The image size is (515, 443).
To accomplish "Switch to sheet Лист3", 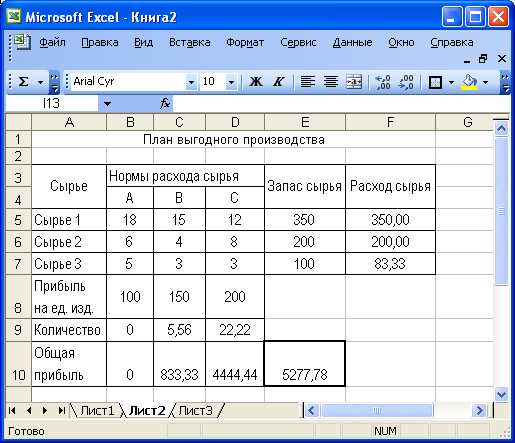I will (x=196, y=411).
